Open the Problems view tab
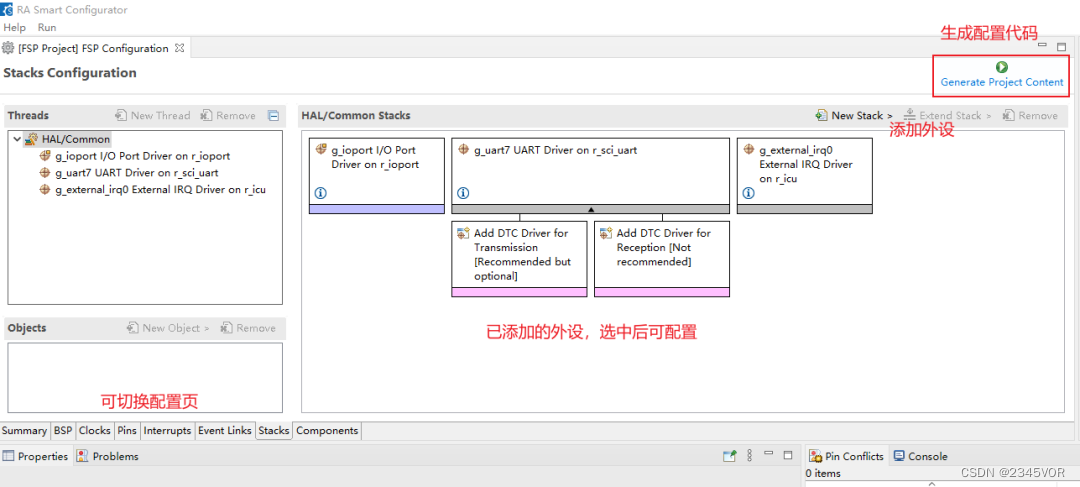The width and height of the screenshot is (1080, 487). pyautogui.click(x=108, y=456)
